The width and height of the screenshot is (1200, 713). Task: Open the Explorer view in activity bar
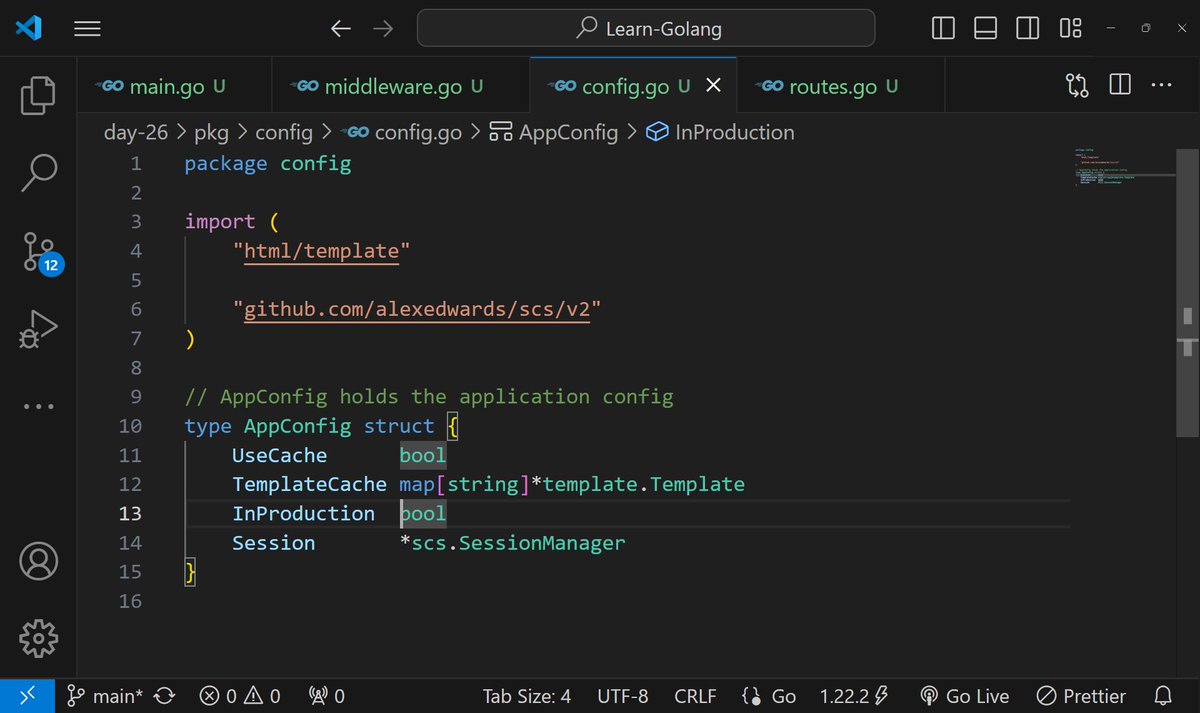38,94
